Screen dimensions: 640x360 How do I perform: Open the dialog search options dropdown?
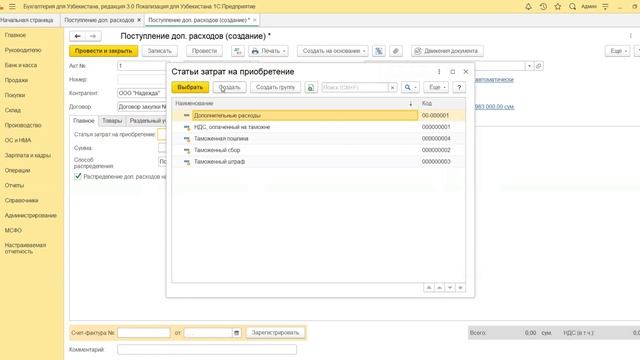410,87
